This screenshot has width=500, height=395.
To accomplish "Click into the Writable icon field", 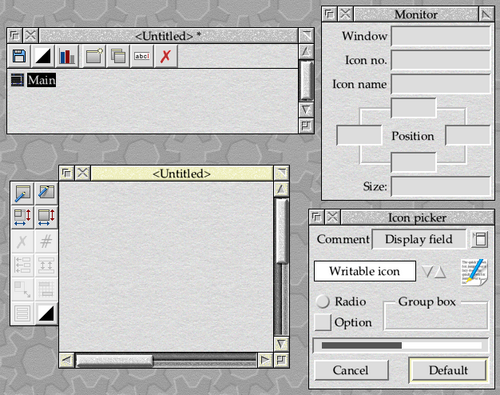I will tap(365, 271).
